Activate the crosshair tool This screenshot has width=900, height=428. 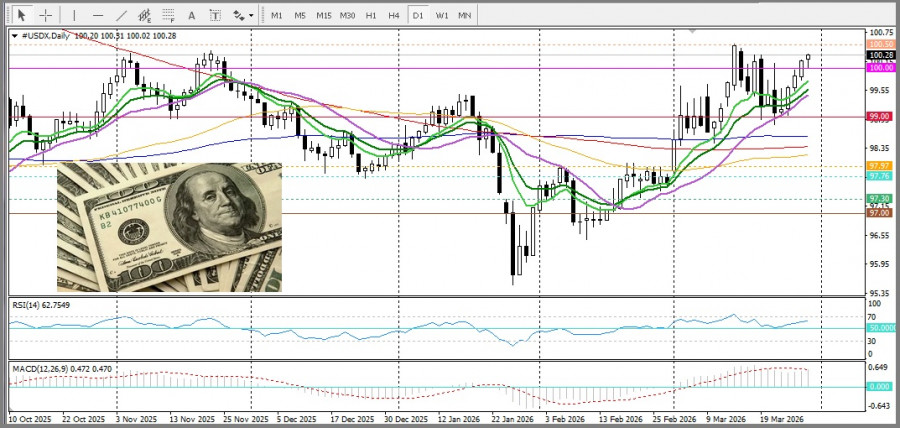[46, 16]
